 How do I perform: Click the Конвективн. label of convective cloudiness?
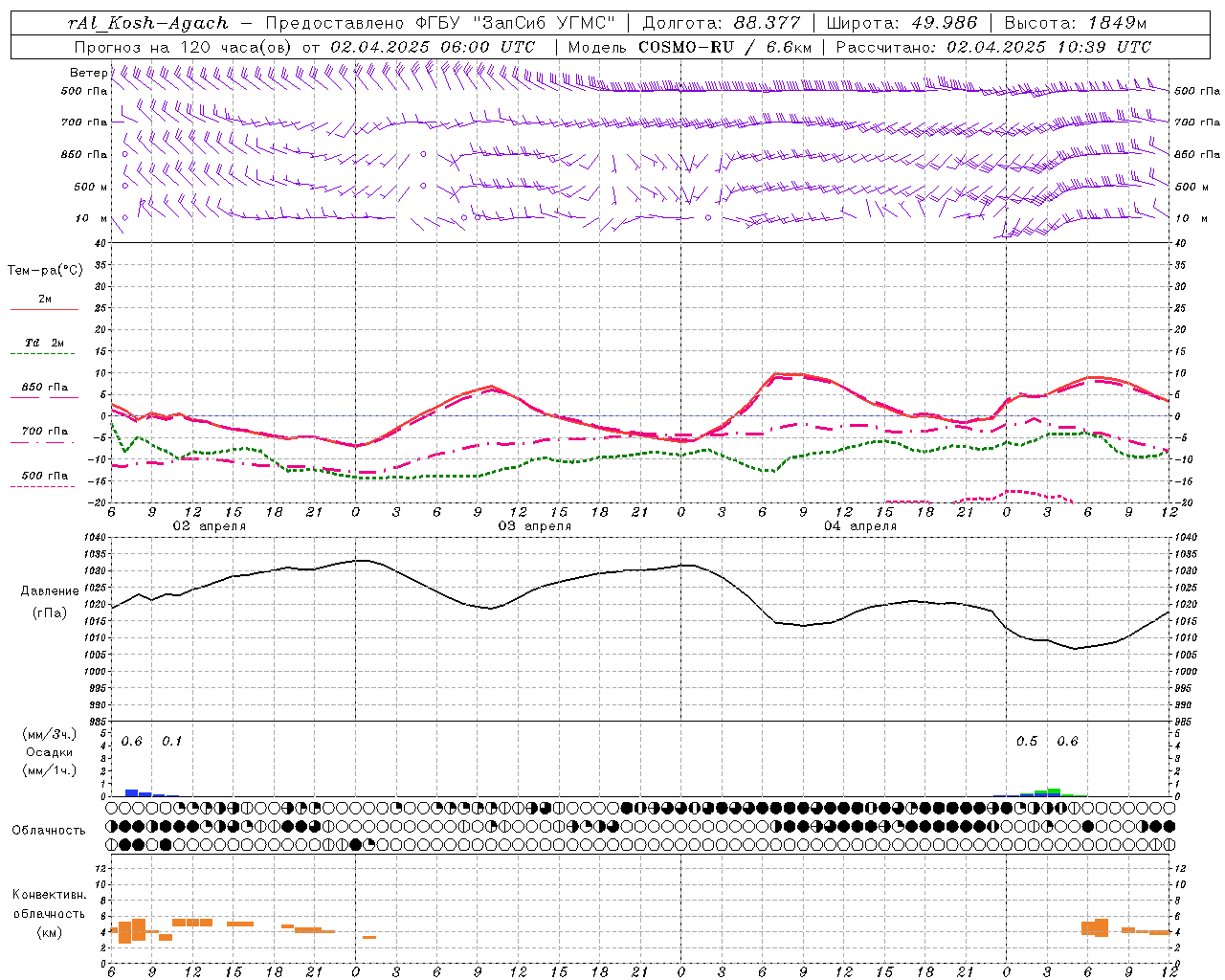click(49, 895)
